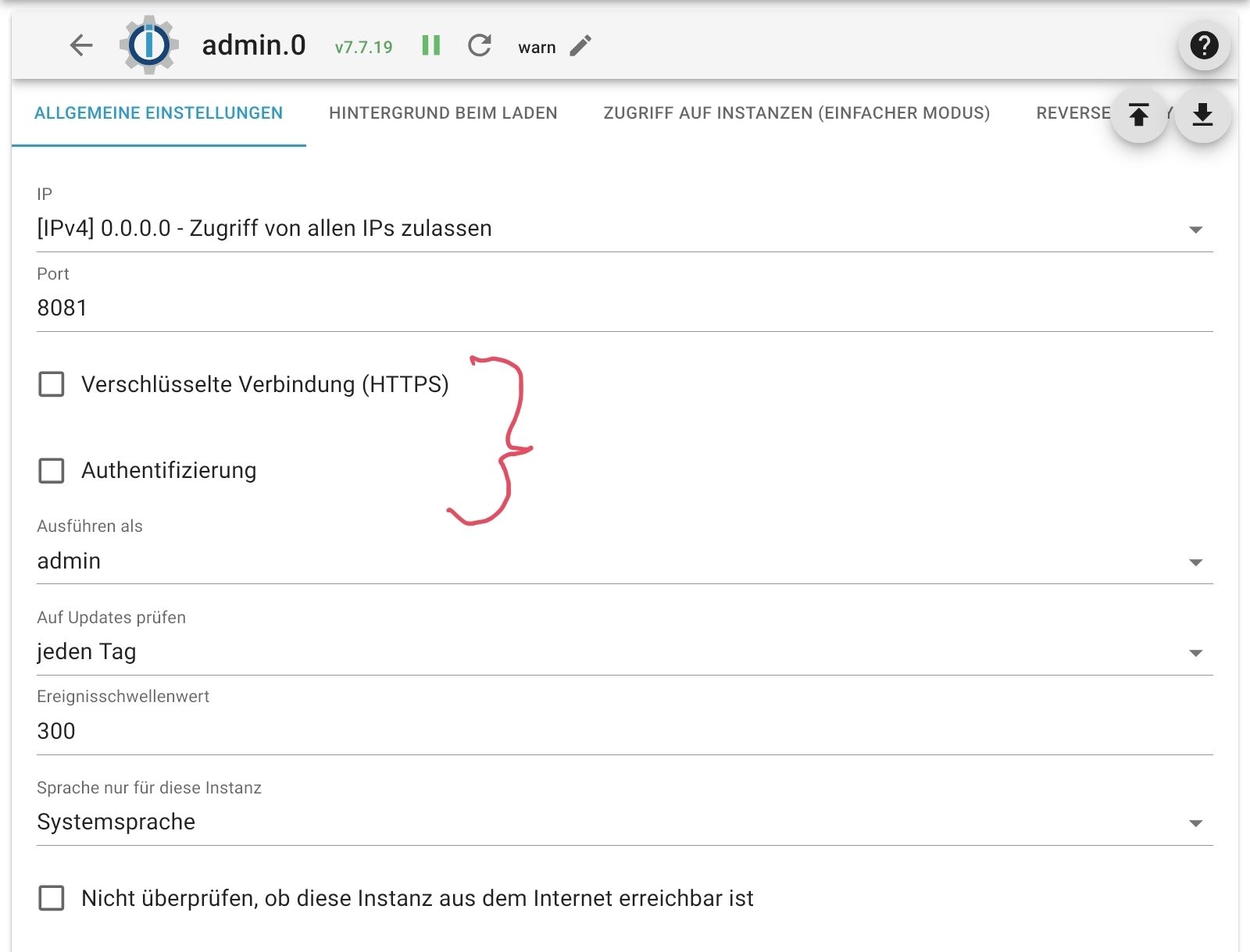Restart the instance via the reload icon

tap(479, 46)
